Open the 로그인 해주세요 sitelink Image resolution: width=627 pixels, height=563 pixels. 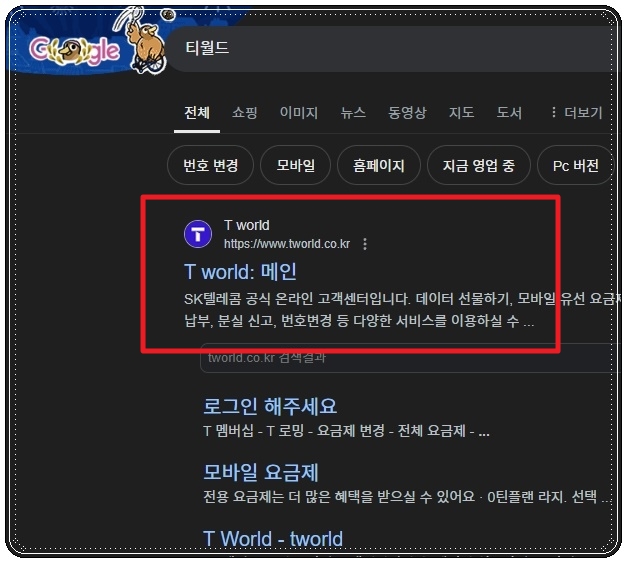[270, 406]
